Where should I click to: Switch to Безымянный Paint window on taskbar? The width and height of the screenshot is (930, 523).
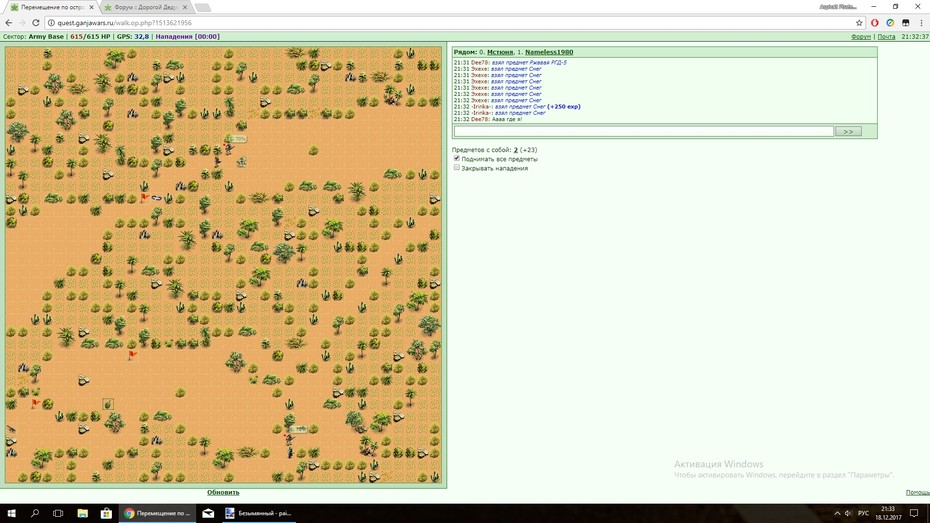[x=258, y=513]
